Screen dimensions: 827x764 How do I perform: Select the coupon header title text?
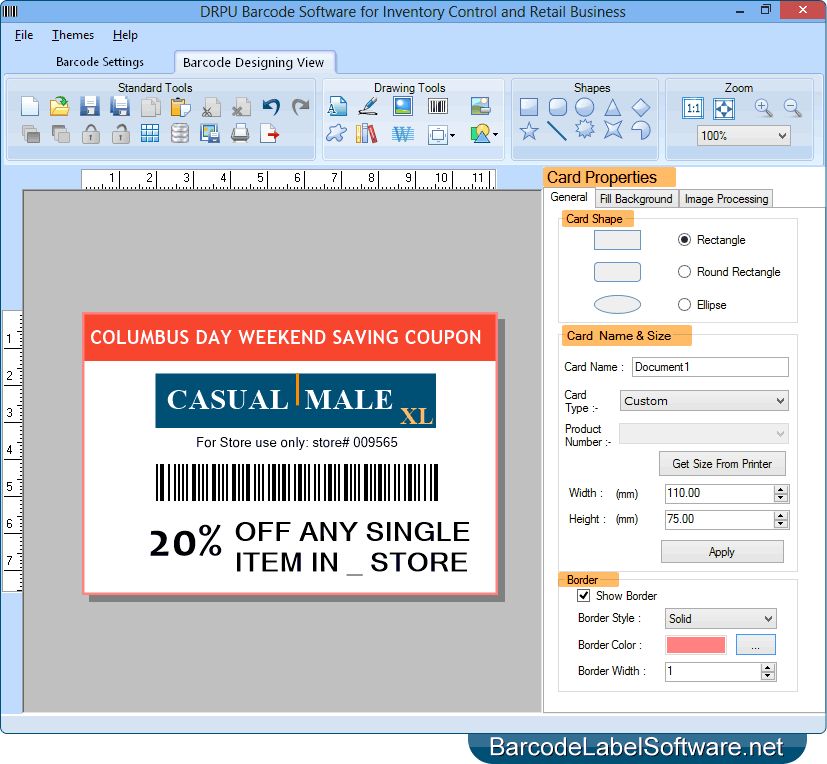[x=286, y=337]
